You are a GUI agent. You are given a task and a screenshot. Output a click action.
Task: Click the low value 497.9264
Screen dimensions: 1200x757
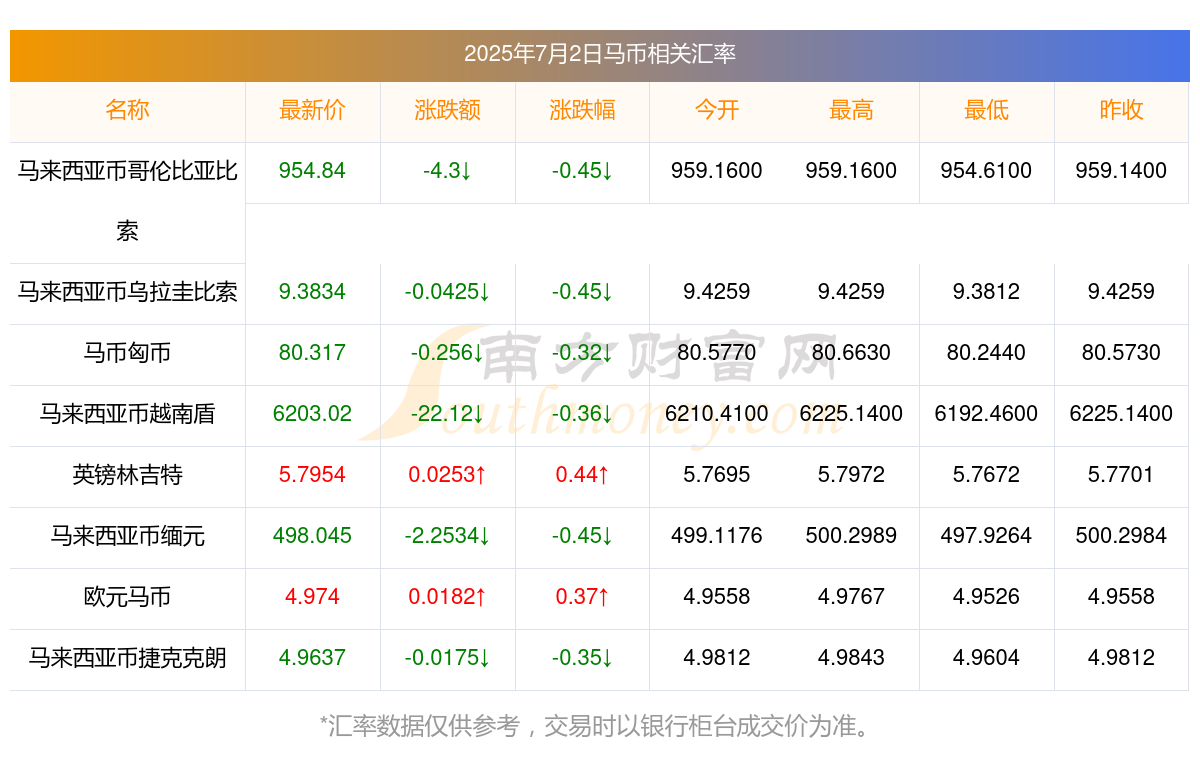[x=986, y=536]
